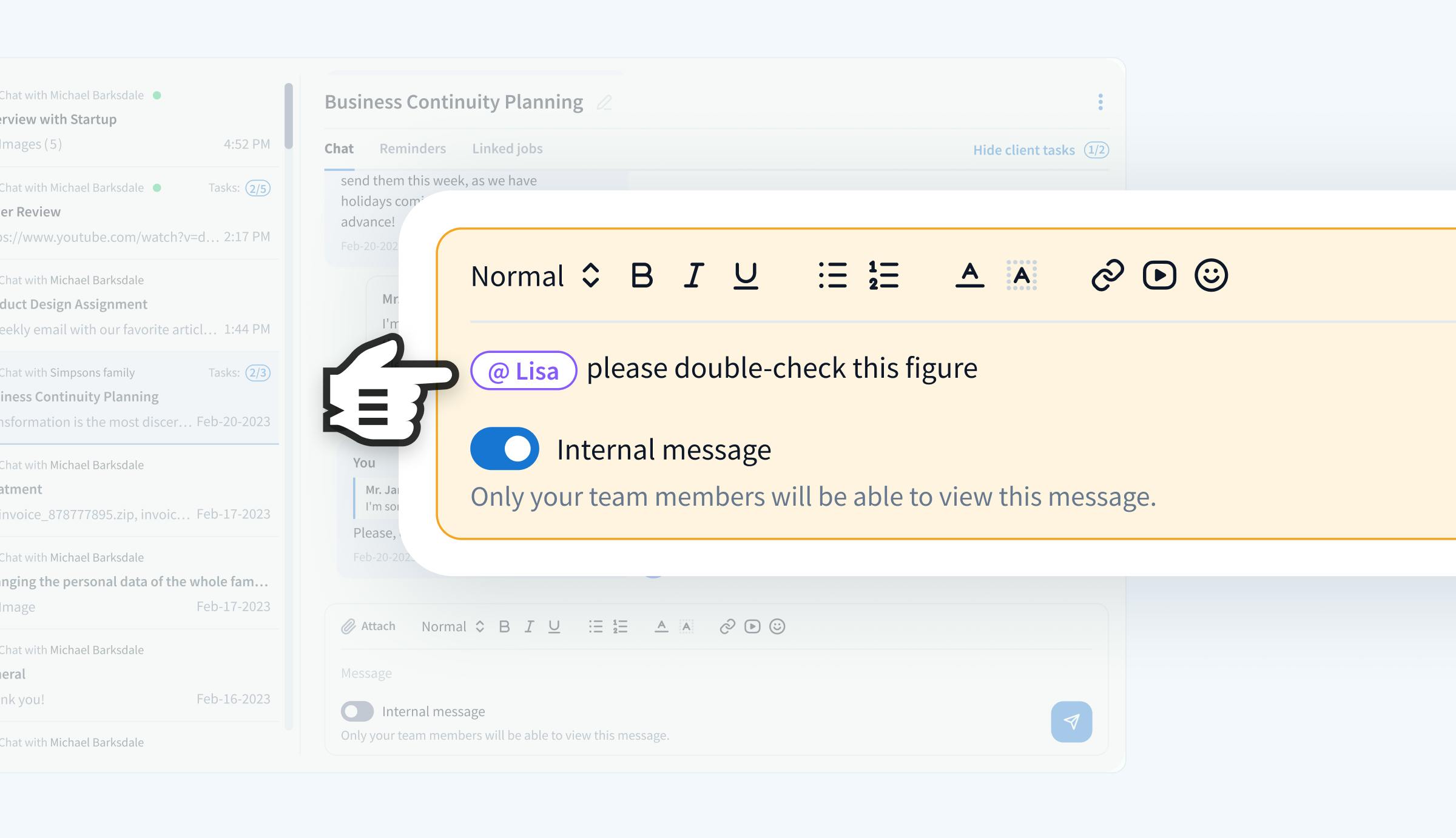Click the Insert video icon

pyautogui.click(x=1159, y=275)
